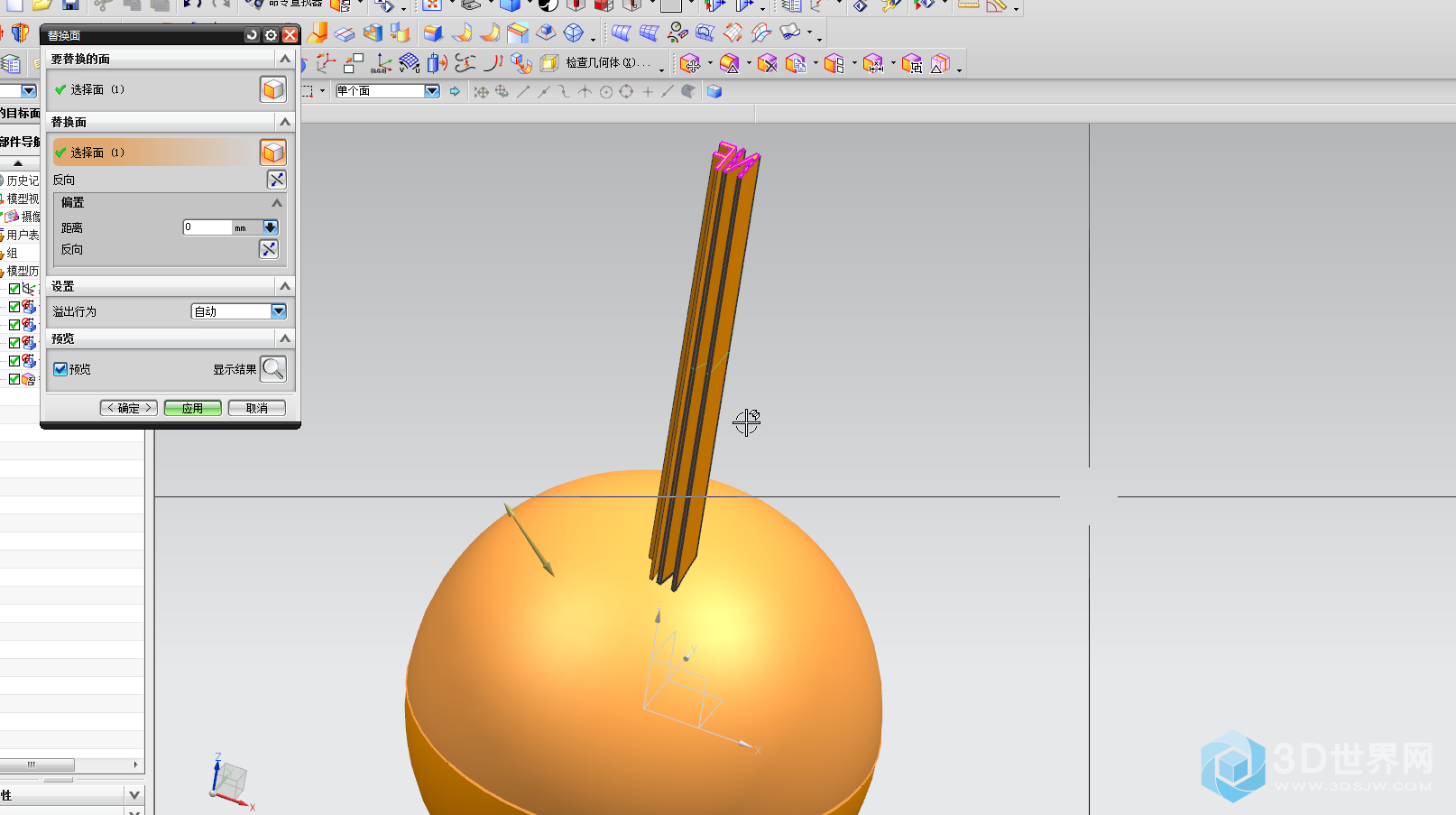Enable Mid Point snap icon
The image size is (1456, 815).
tap(543, 91)
